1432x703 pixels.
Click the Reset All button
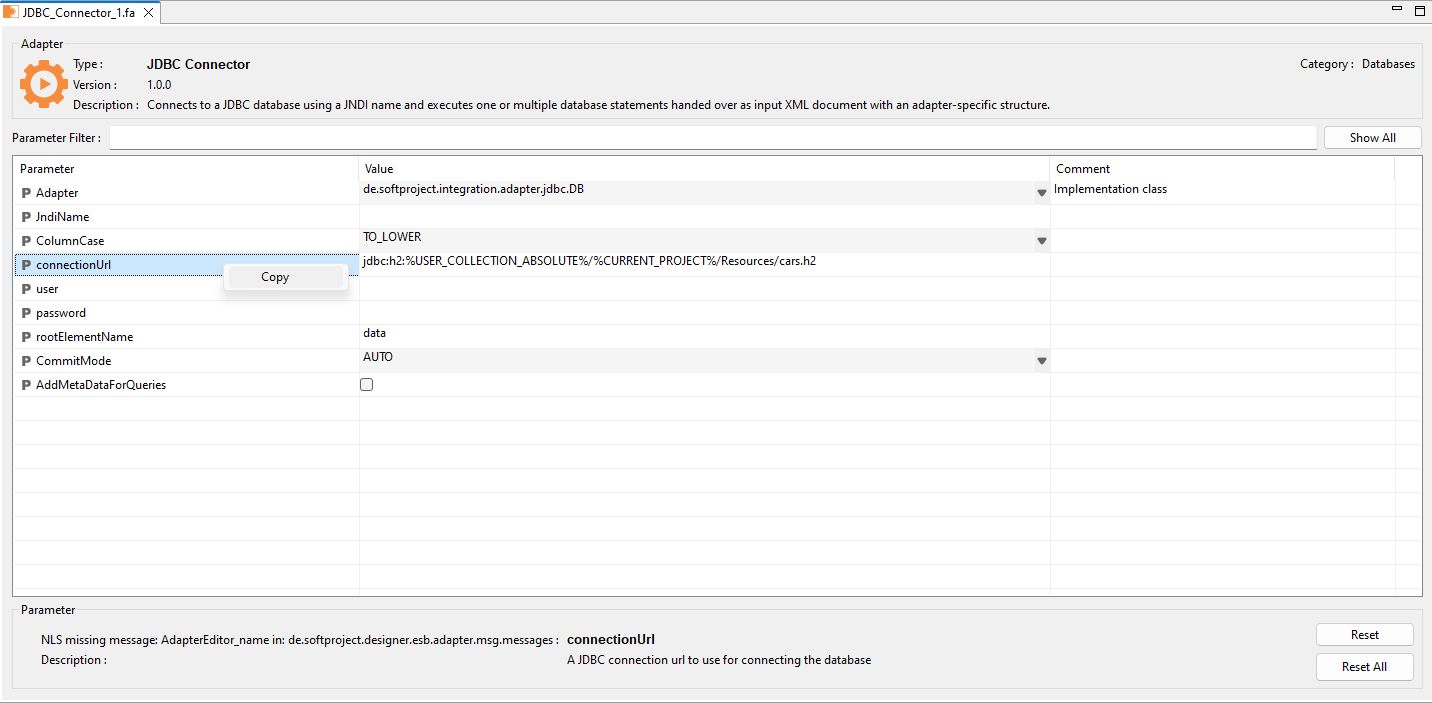click(1364, 667)
